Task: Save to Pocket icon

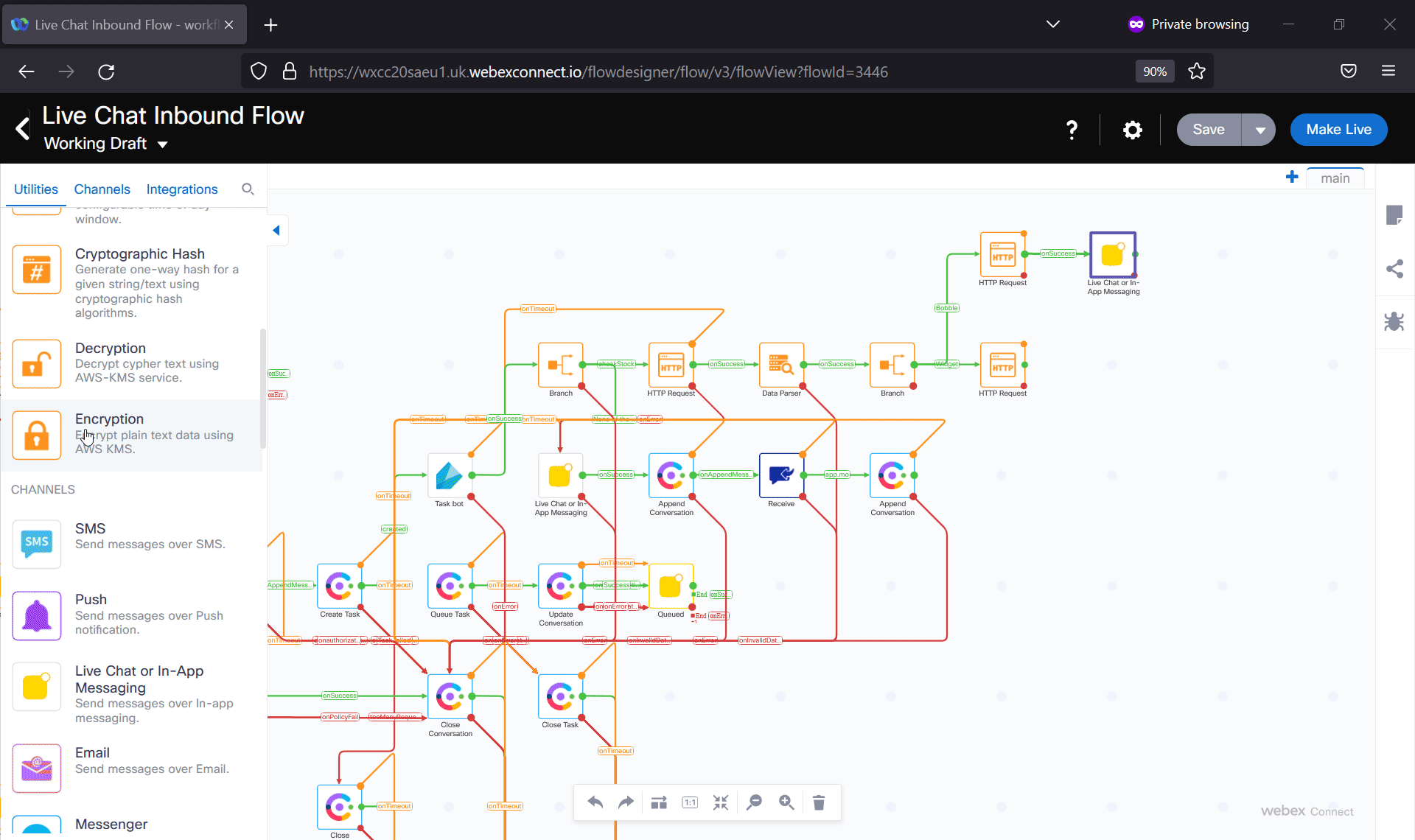Action: pos(1349,71)
